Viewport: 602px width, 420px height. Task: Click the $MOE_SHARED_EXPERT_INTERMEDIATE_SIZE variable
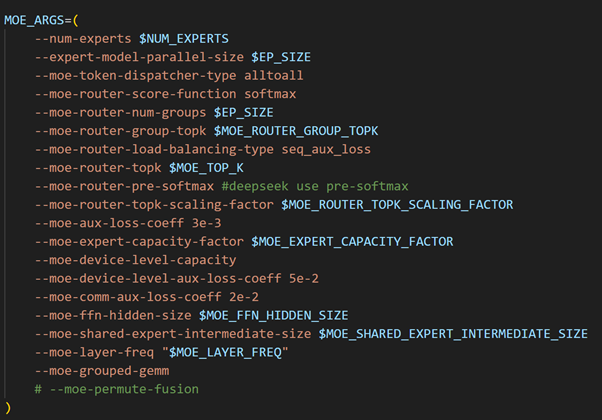tap(453, 334)
